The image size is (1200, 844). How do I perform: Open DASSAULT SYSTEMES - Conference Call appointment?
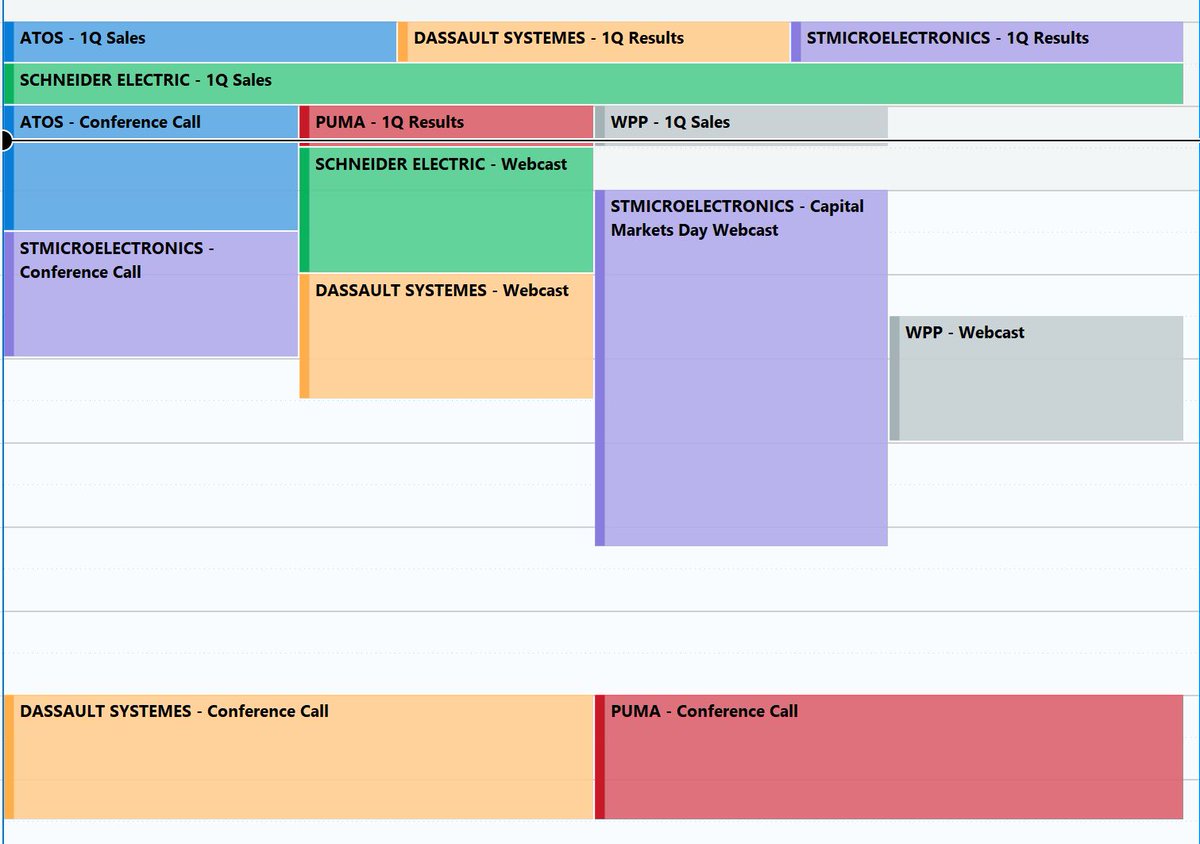tap(299, 757)
